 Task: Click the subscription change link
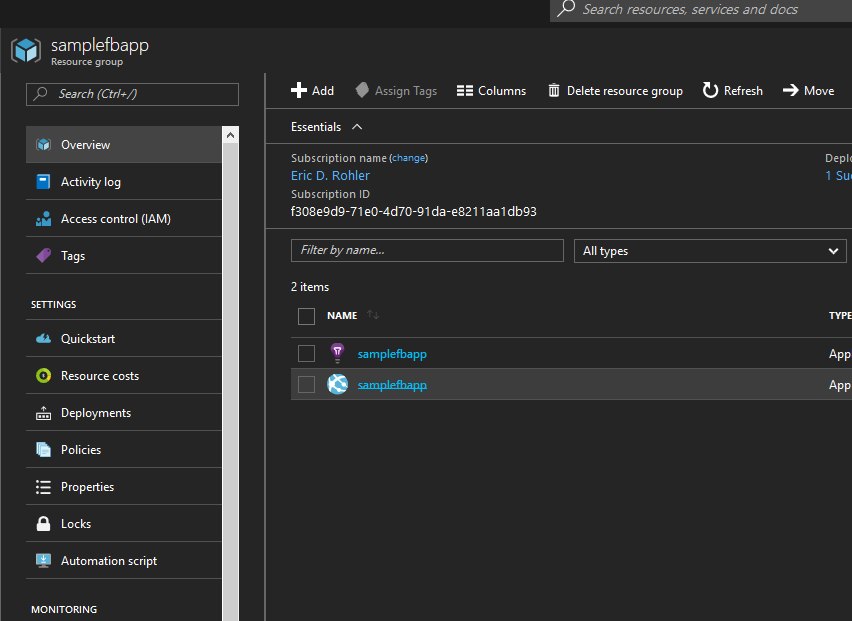click(409, 158)
